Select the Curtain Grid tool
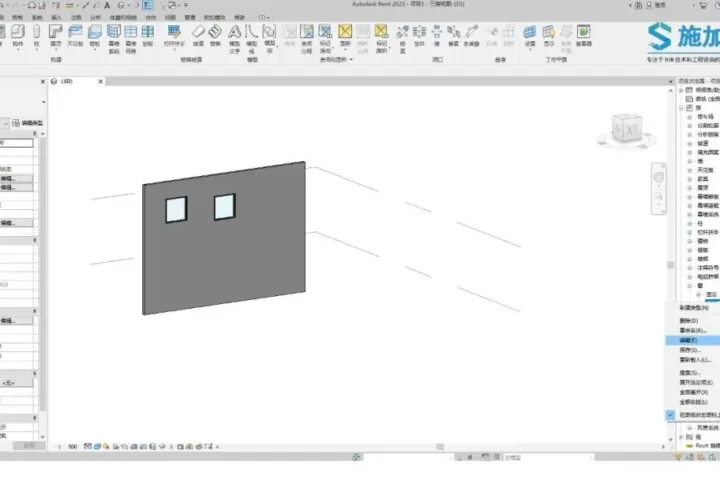 click(131, 39)
